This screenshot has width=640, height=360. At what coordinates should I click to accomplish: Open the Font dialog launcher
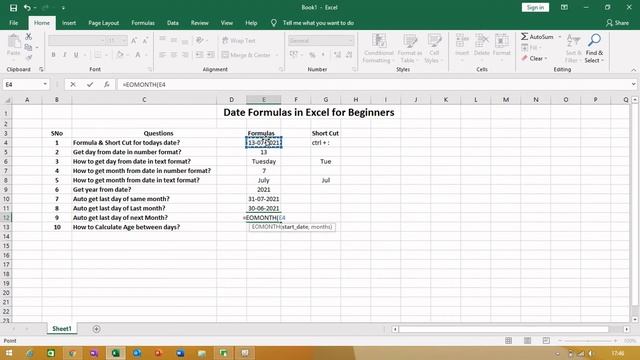(x=150, y=69)
